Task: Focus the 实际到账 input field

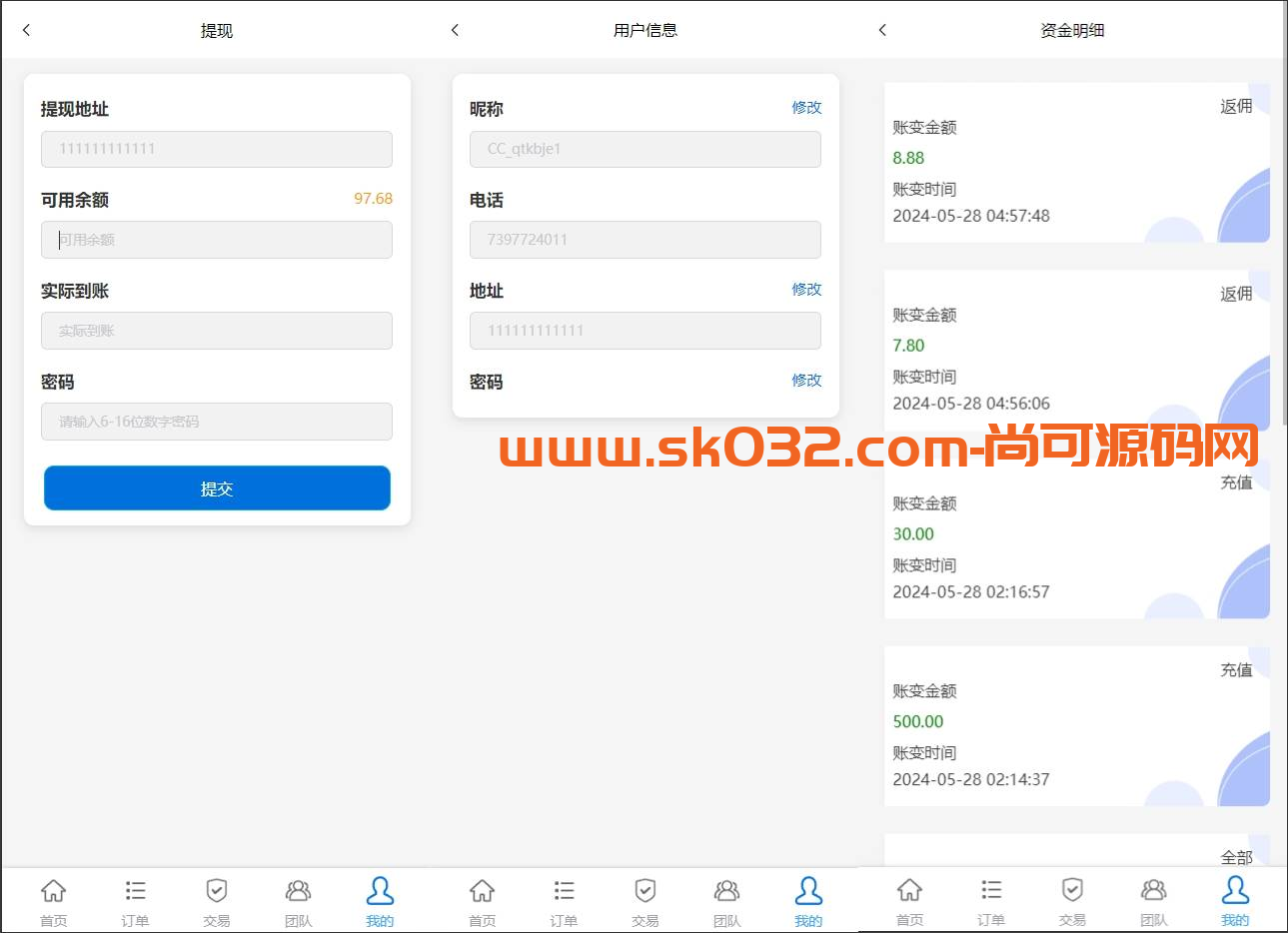Action: point(217,331)
